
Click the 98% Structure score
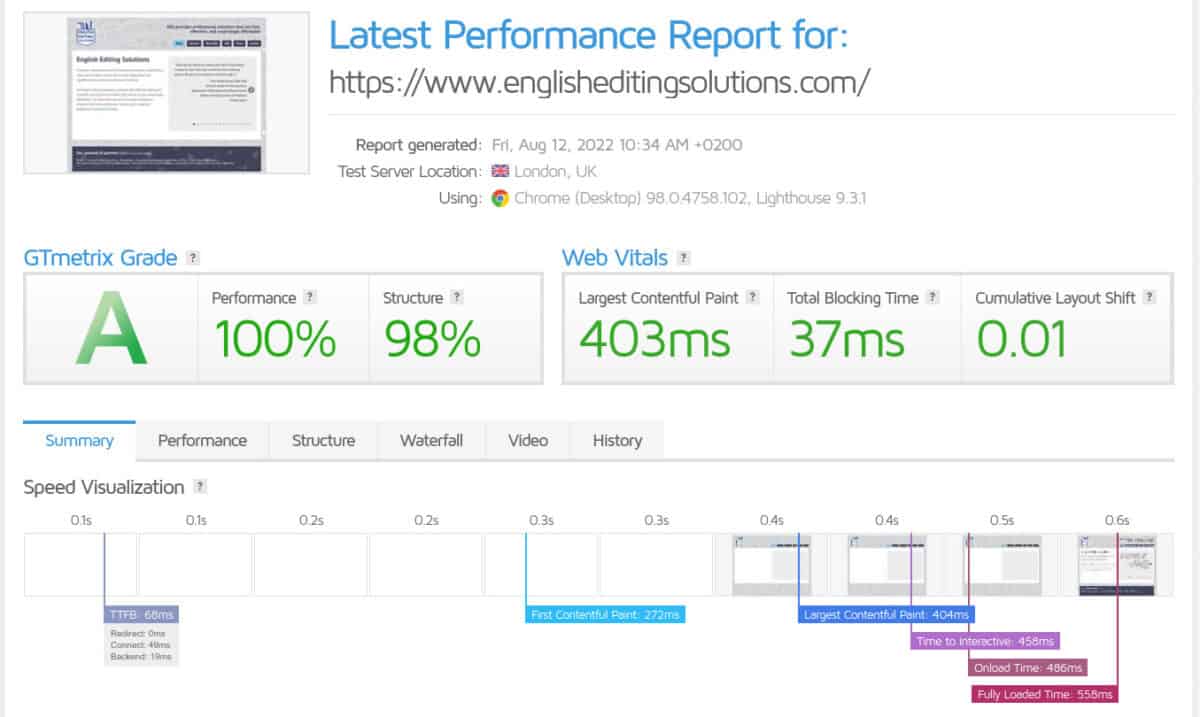pos(433,340)
